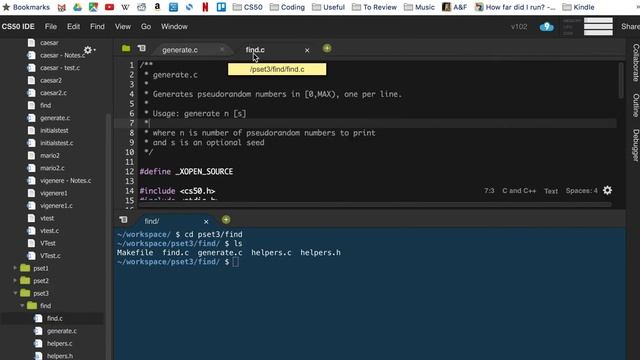This screenshot has width=640, height=360.
Task: Open the Window menu
Action: point(174,27)
